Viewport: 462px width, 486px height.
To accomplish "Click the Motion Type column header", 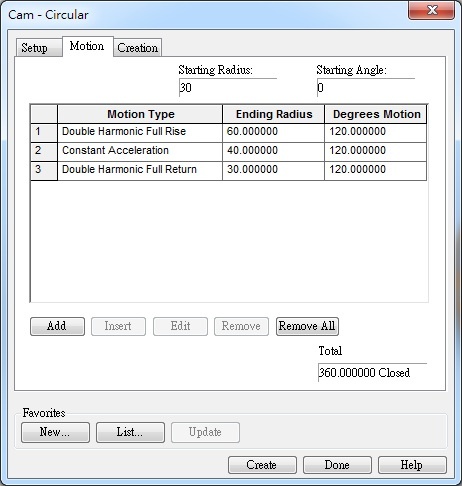I will [140, 114].
